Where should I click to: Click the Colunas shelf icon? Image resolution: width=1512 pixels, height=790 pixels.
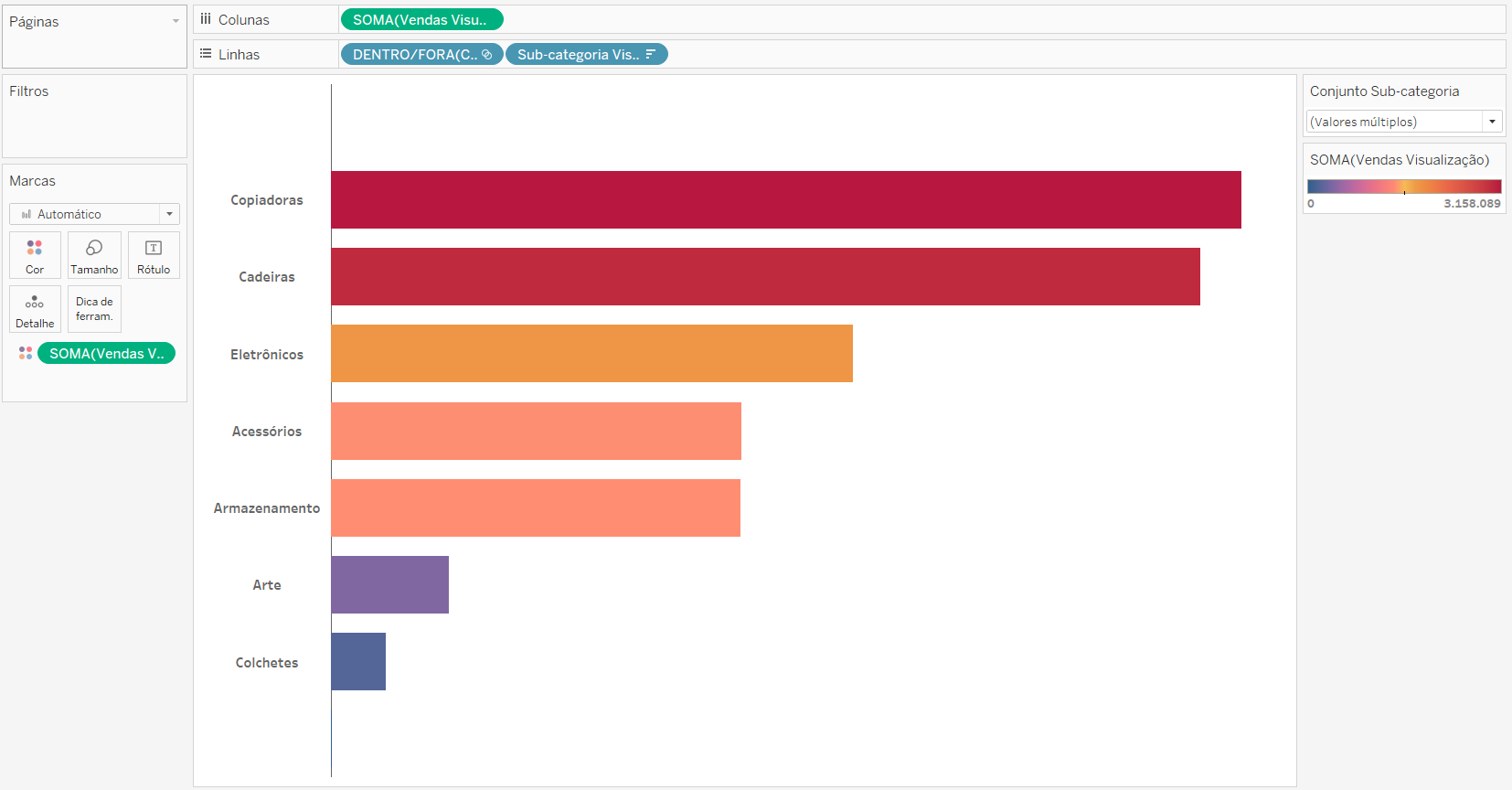pyautogui.click(x=206, y=19)
